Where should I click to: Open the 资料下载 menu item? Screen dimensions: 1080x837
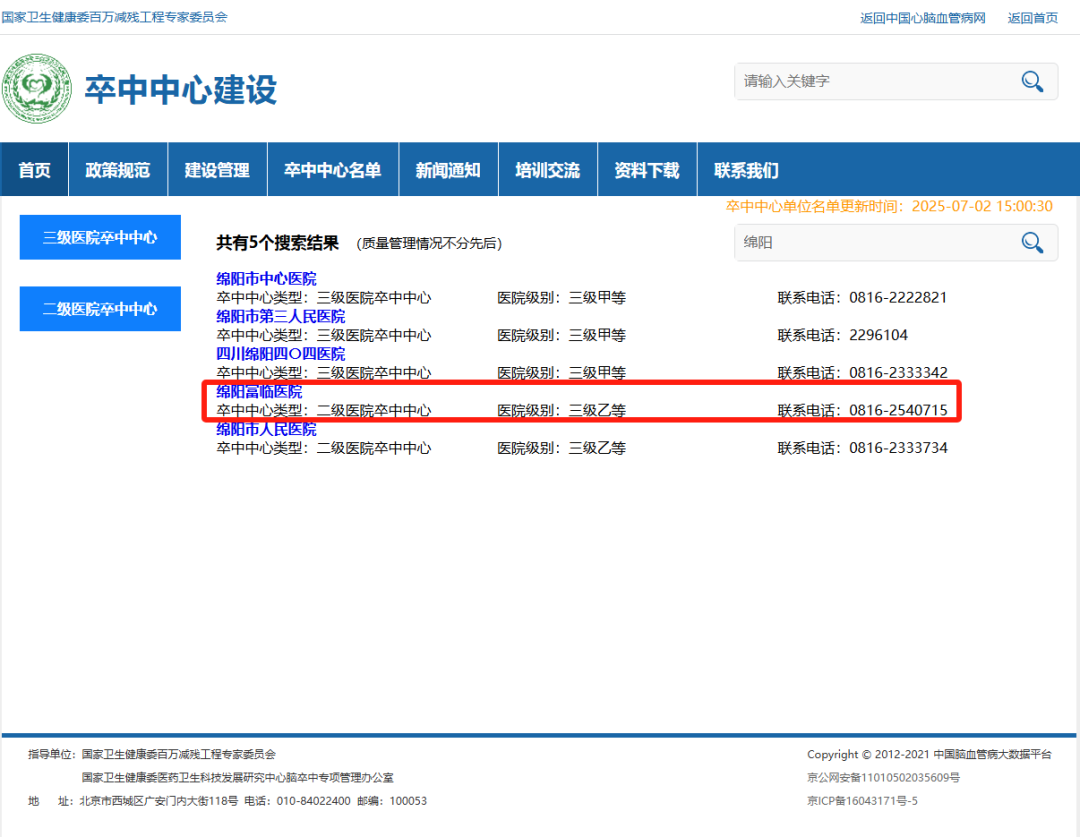coord(647,169)
